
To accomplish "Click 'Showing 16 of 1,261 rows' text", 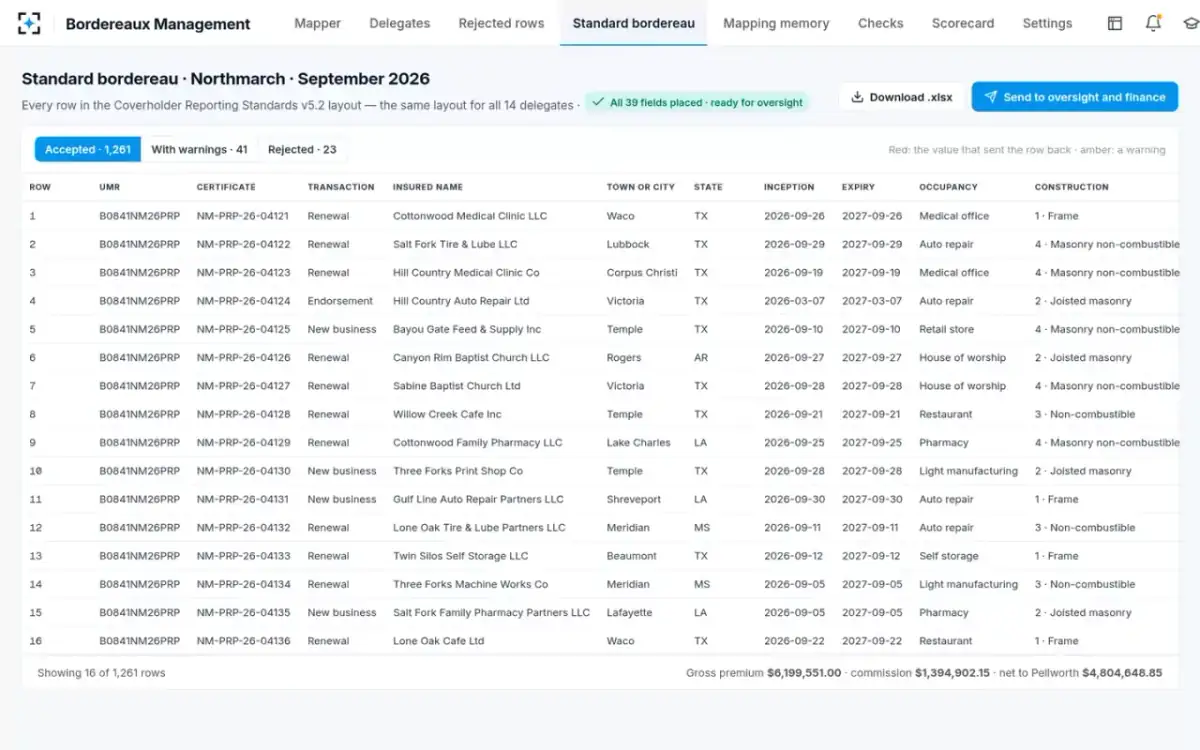I will point(101,673).
